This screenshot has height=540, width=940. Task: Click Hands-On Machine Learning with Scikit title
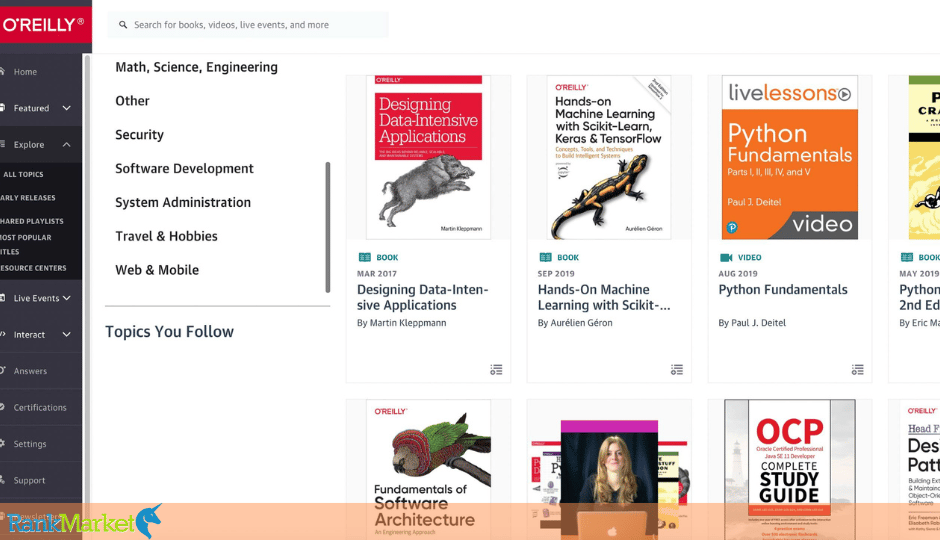604,297
